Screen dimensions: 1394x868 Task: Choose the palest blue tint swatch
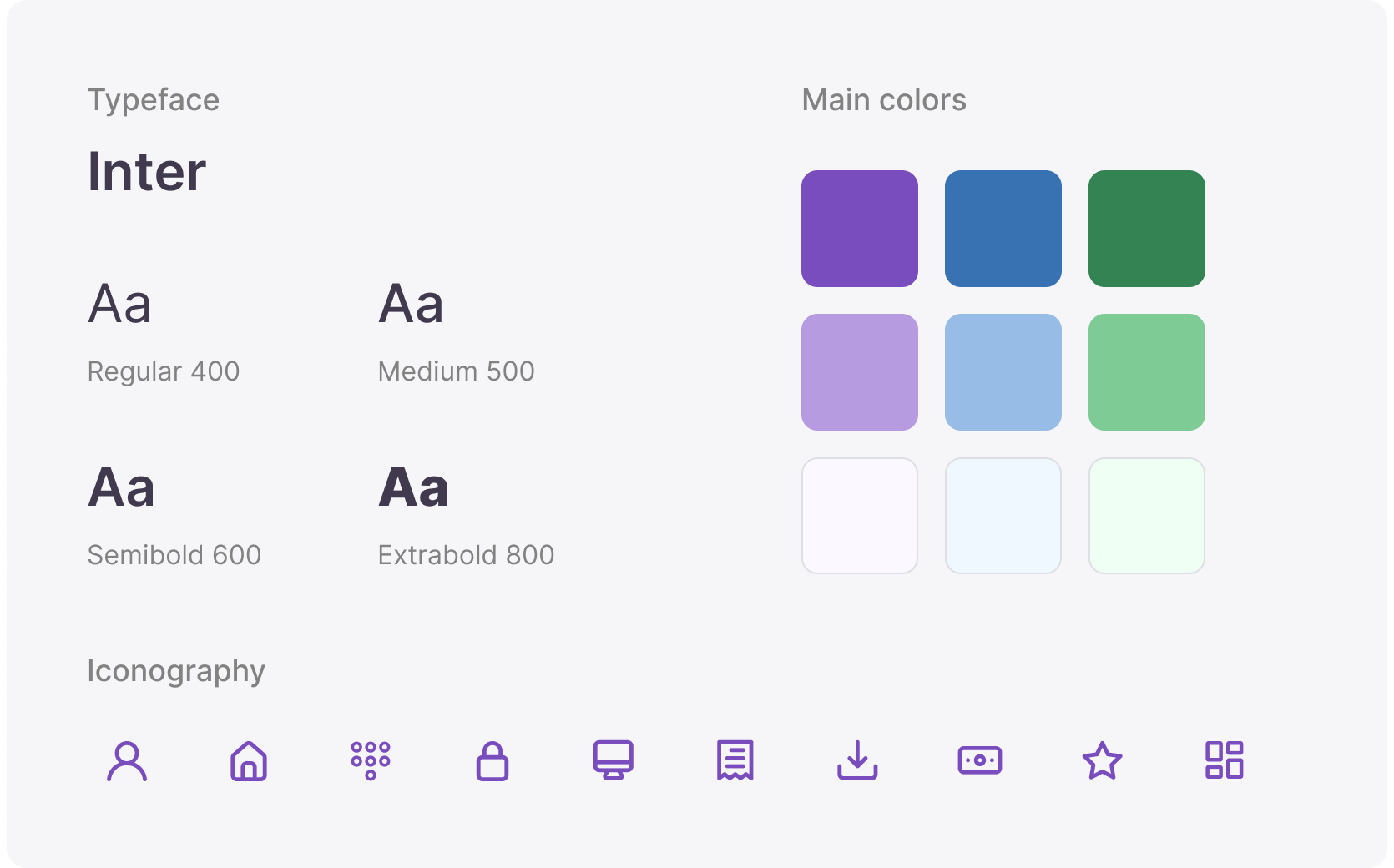[1003, 516]
